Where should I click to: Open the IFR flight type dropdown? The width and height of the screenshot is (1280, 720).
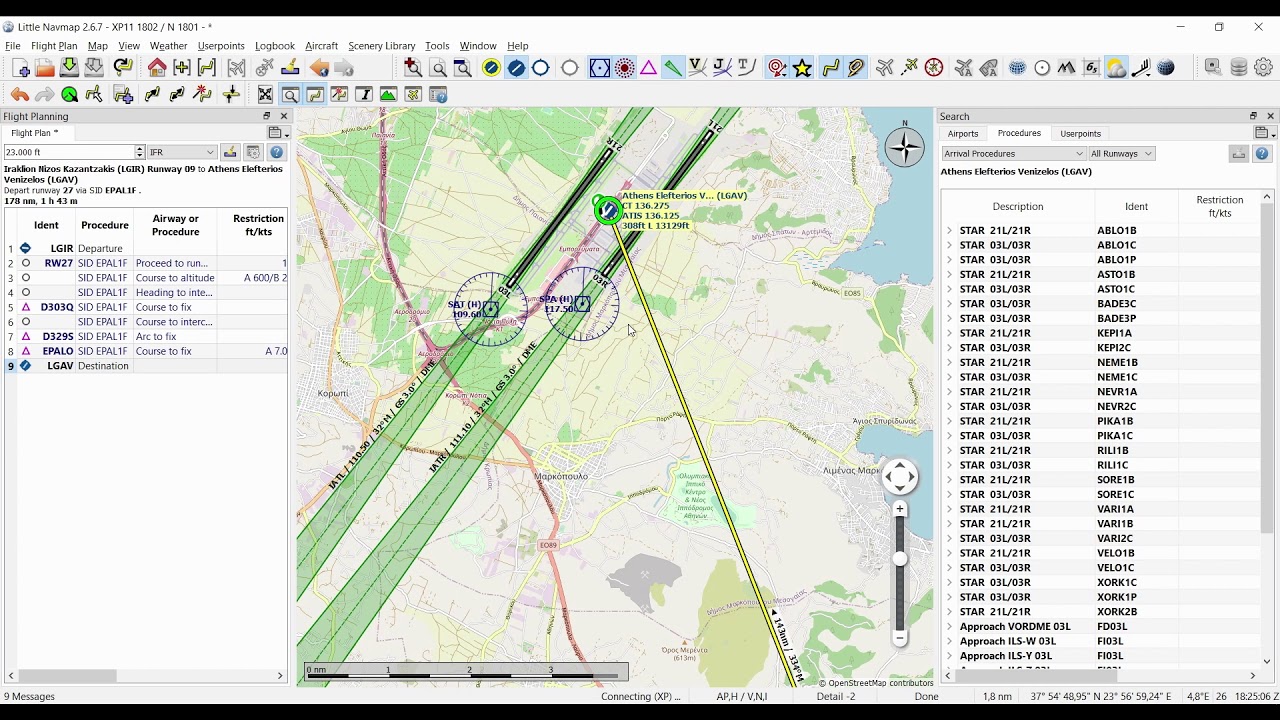(x=181, y=152)
